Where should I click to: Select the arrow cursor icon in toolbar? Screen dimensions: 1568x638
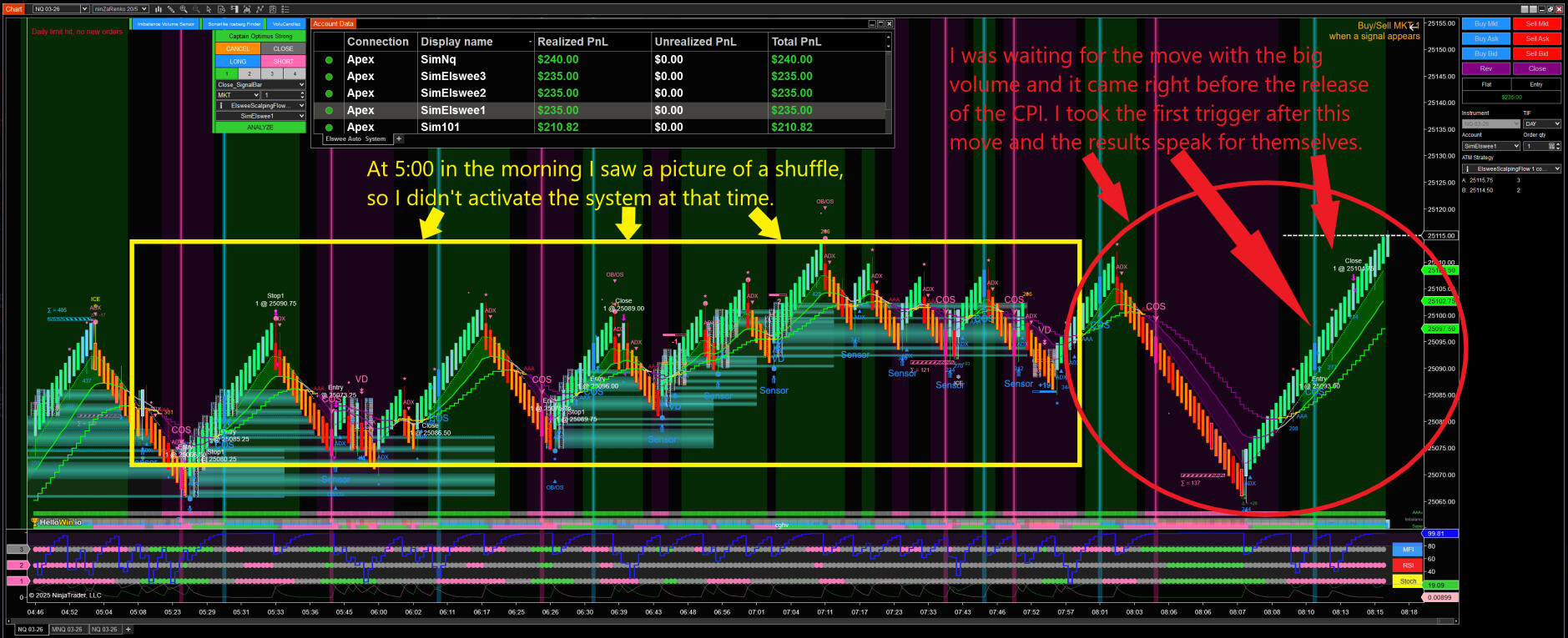pyautogui.click(x=208, y=9)
